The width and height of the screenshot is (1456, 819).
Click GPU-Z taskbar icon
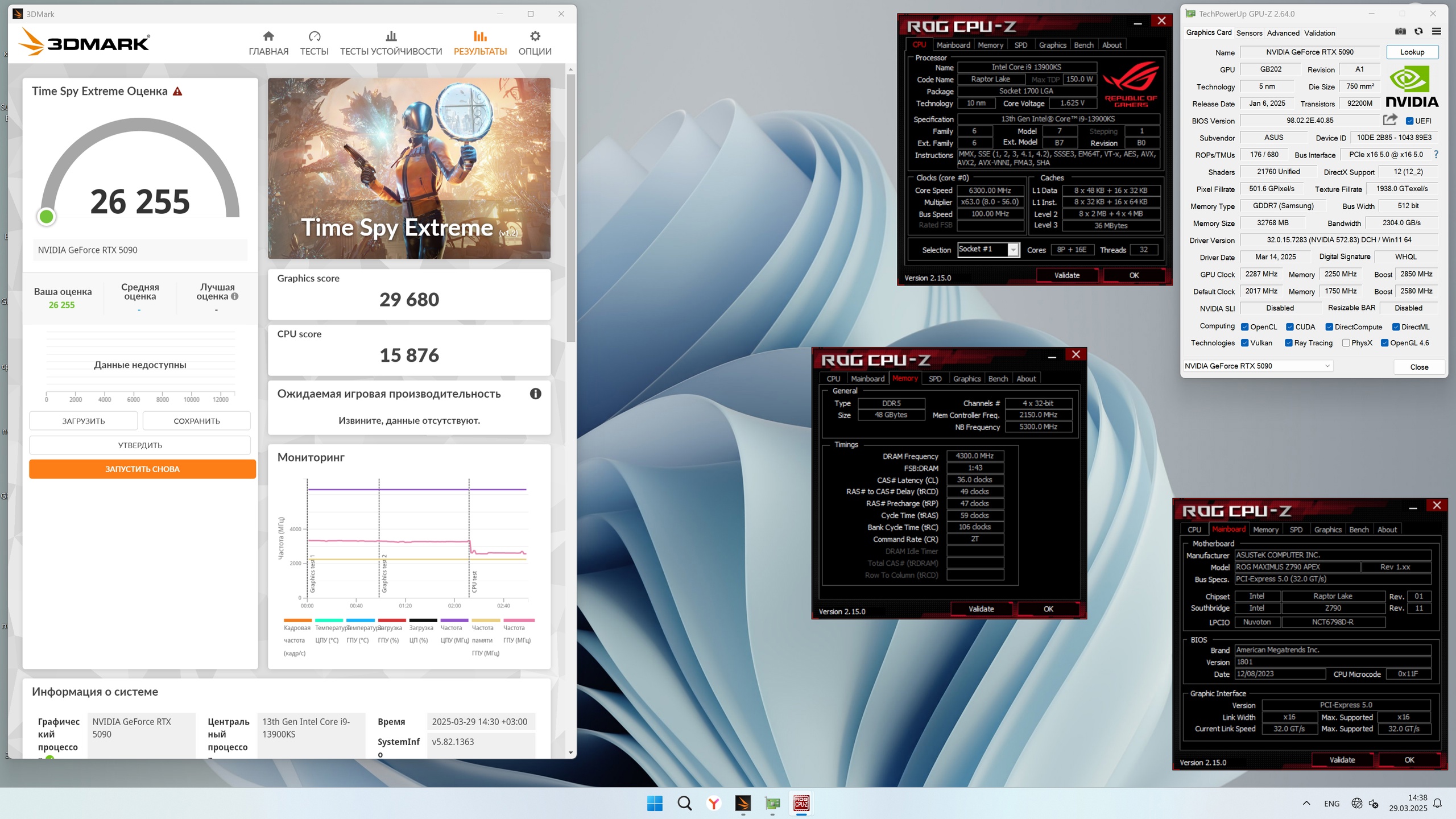(772, 803)
